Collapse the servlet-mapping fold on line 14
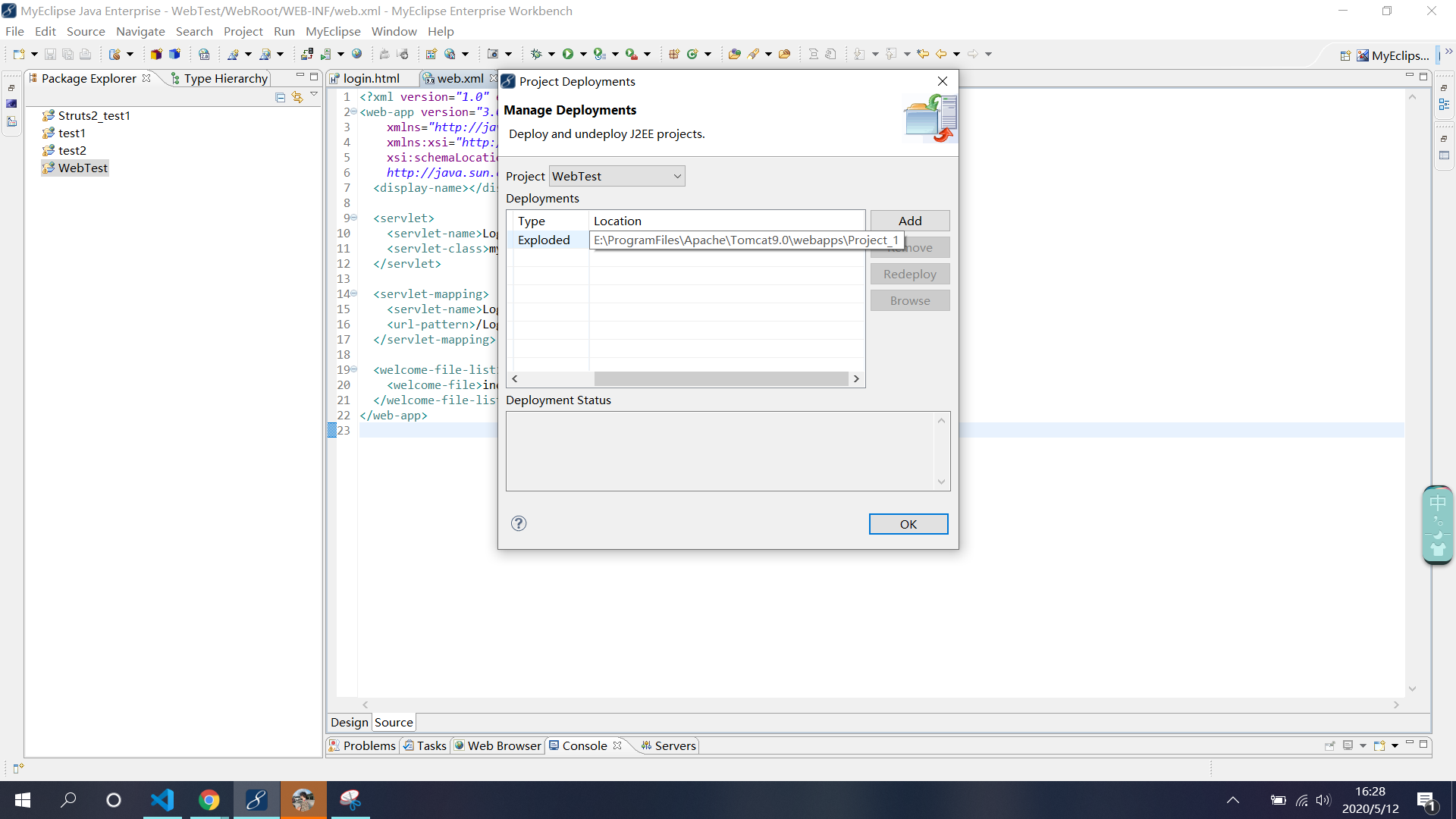This screenshot has height=819, width=1456. click(x=353, y=293)
